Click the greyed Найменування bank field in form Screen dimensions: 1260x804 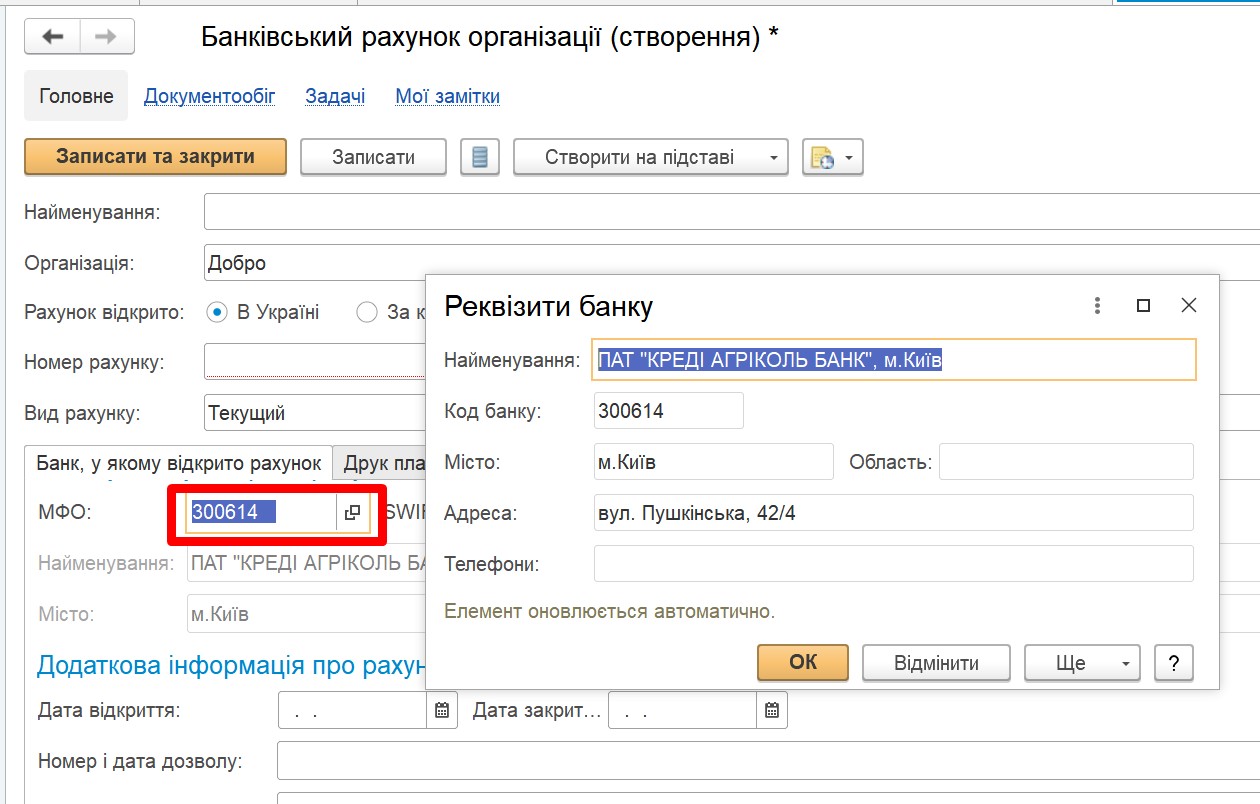click(x=306, y=563)
